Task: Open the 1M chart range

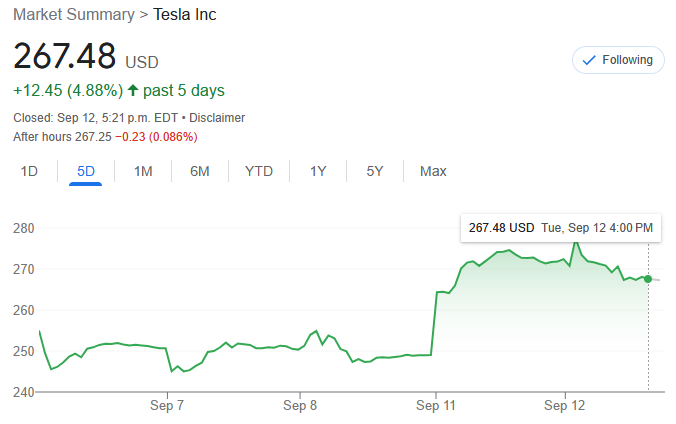Action: pyautogui.click(x=143, y=171)
